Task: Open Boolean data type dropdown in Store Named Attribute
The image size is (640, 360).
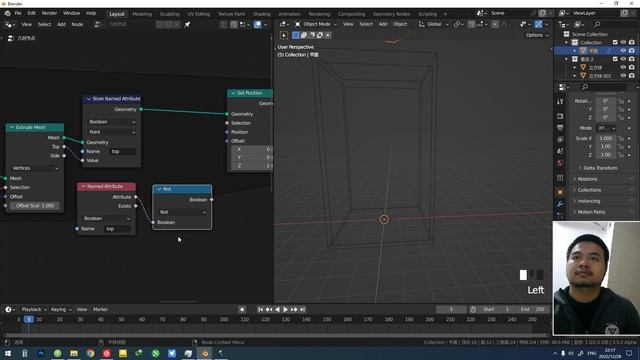Action: click(x=112, y=122)
